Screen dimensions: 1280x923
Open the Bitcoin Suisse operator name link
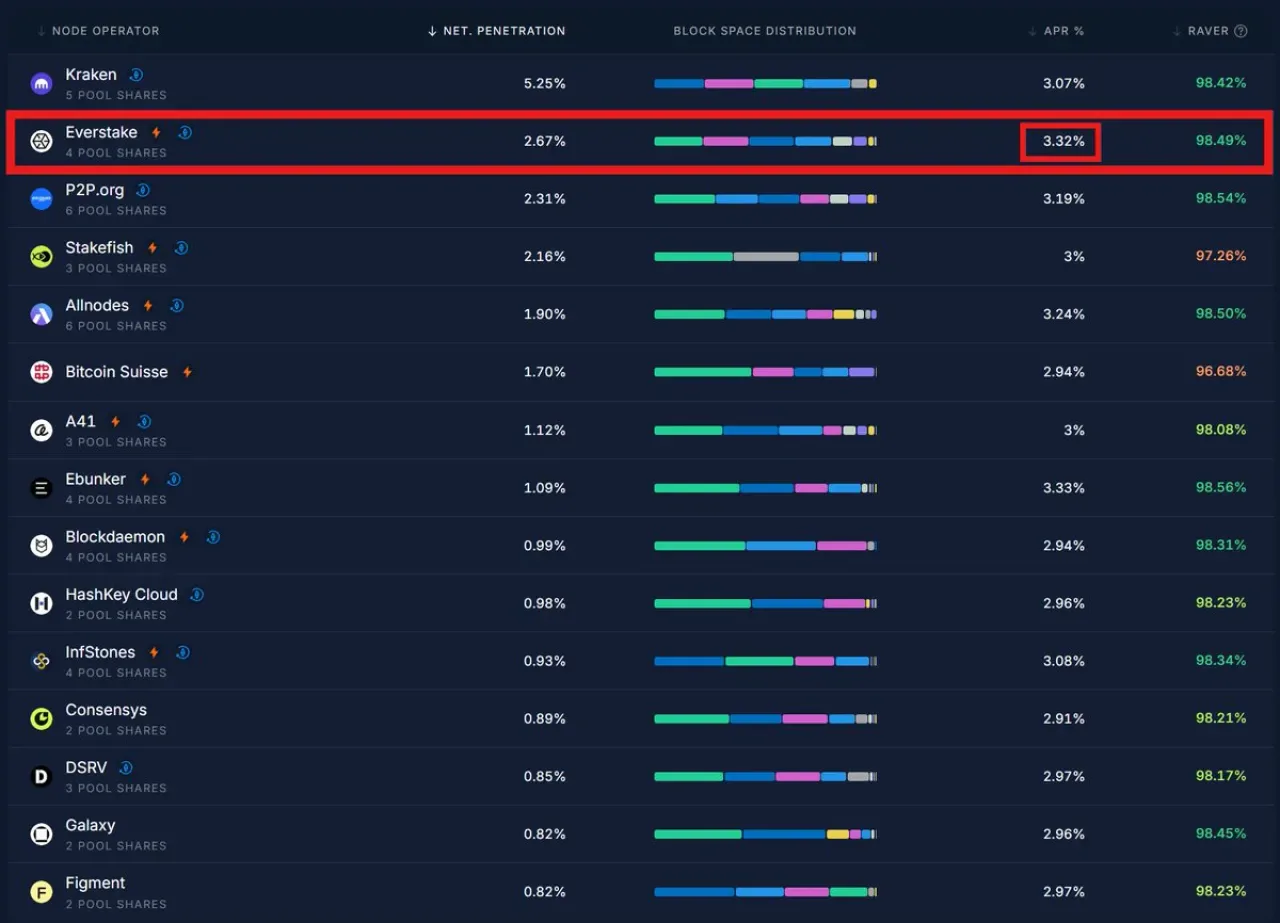click(x=116, y=372)
